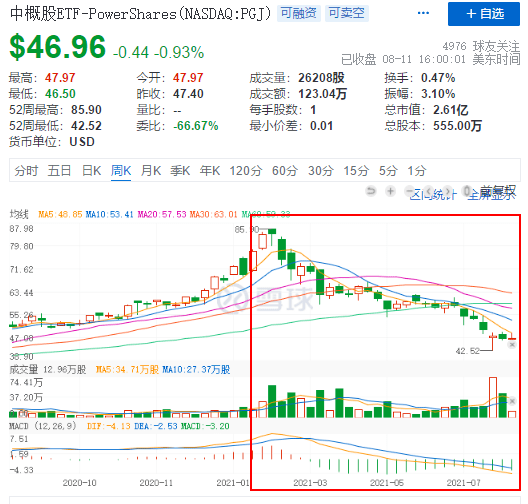
Task: Click the 振幅 3.10% value
Action: 438,94
